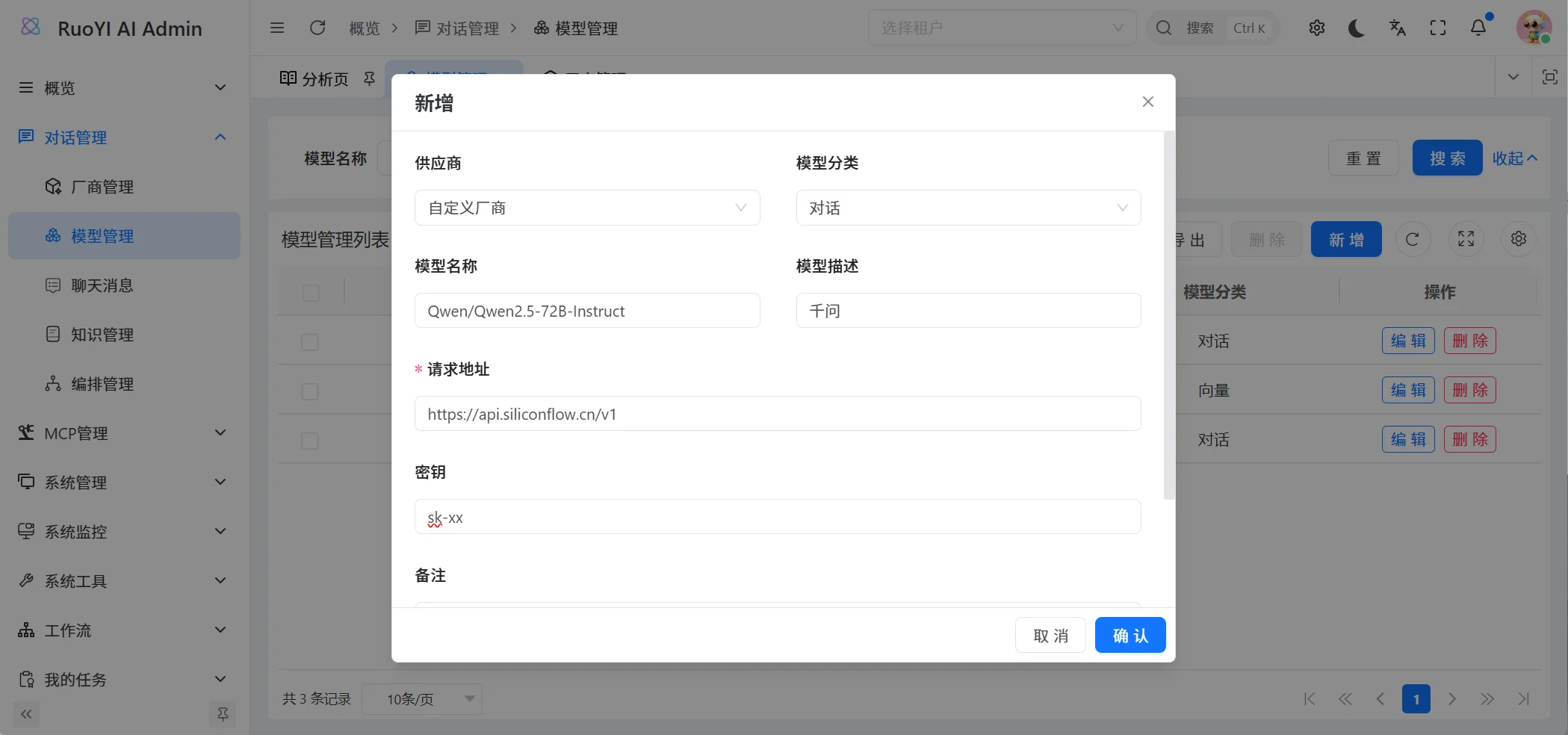
Task: Reload the table with circular refresh button
Action: [1412, 239]
